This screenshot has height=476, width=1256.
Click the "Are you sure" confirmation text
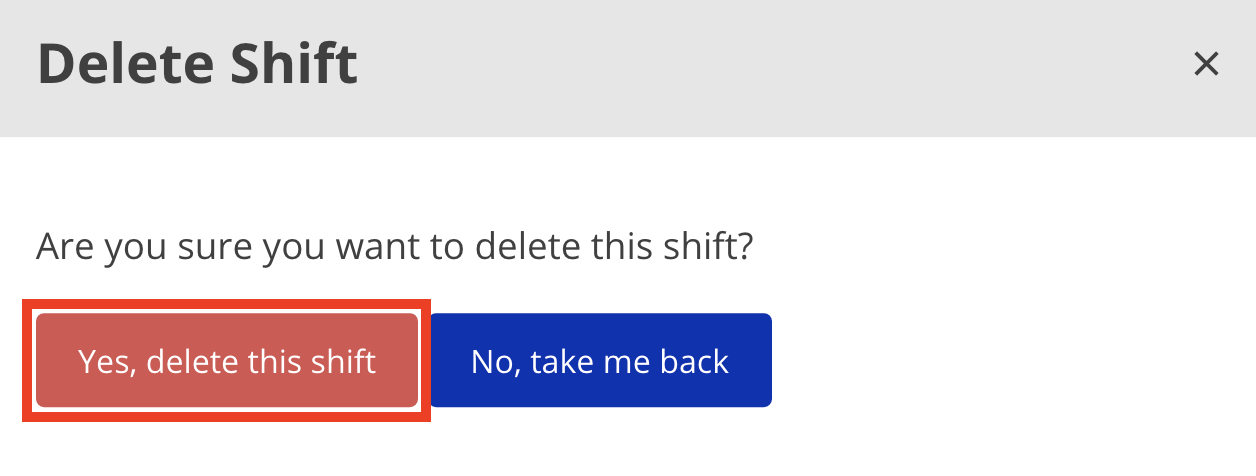393,246
